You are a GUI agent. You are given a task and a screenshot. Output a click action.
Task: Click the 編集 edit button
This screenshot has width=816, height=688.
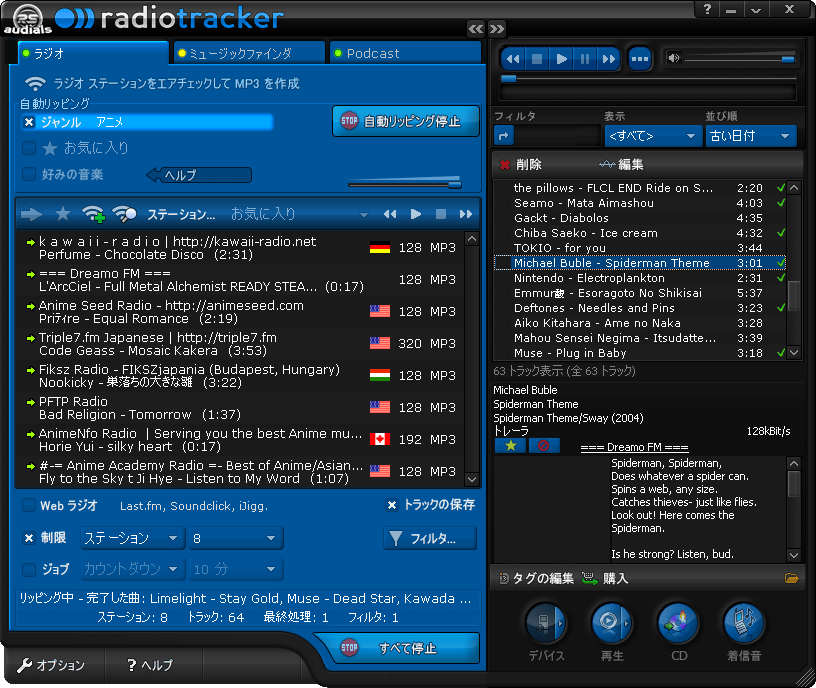point(621,165)
